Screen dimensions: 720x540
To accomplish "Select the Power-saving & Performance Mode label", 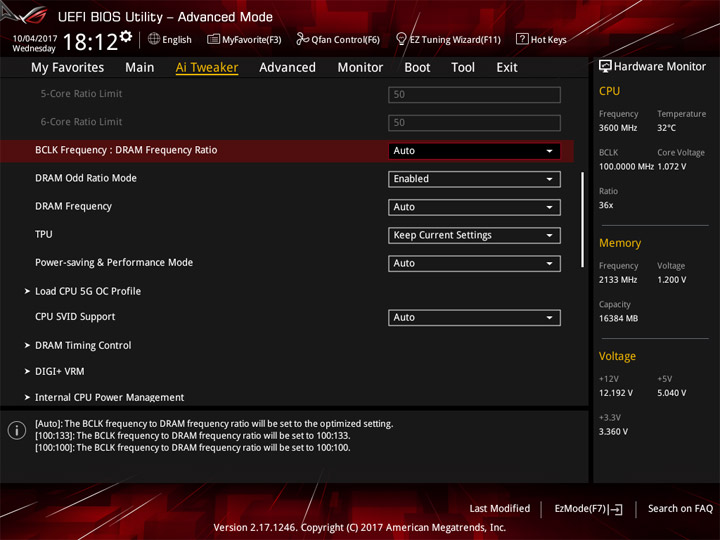I will (114, 263).
